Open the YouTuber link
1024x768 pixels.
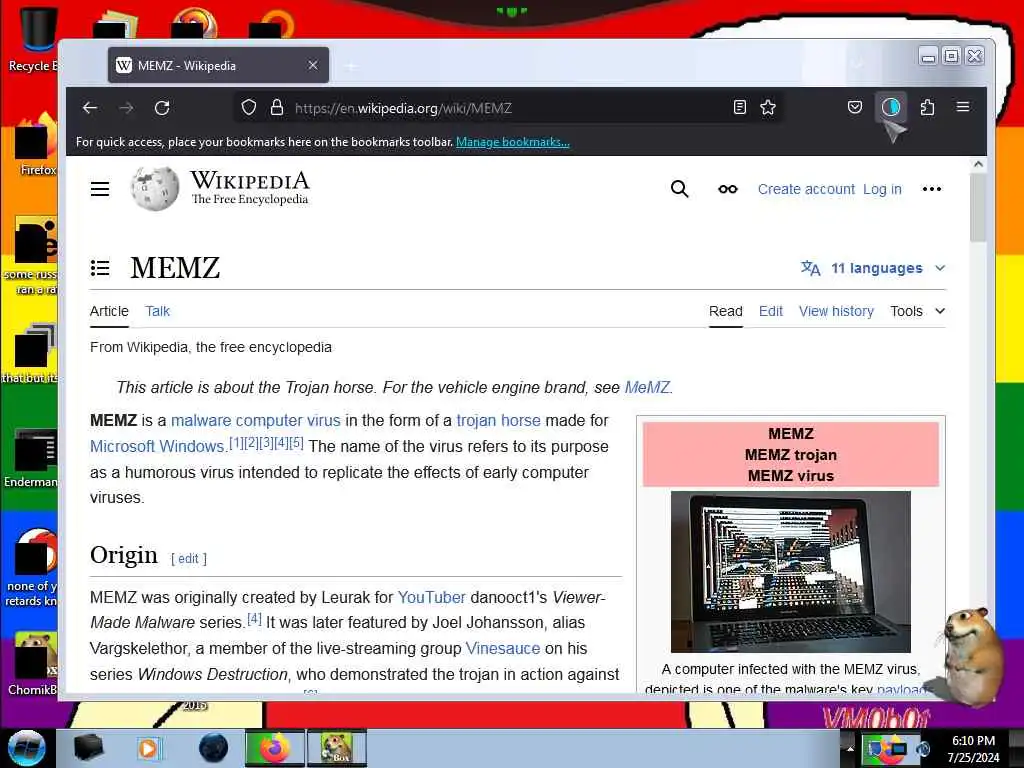pyautogui.click(x=432, y=598)
